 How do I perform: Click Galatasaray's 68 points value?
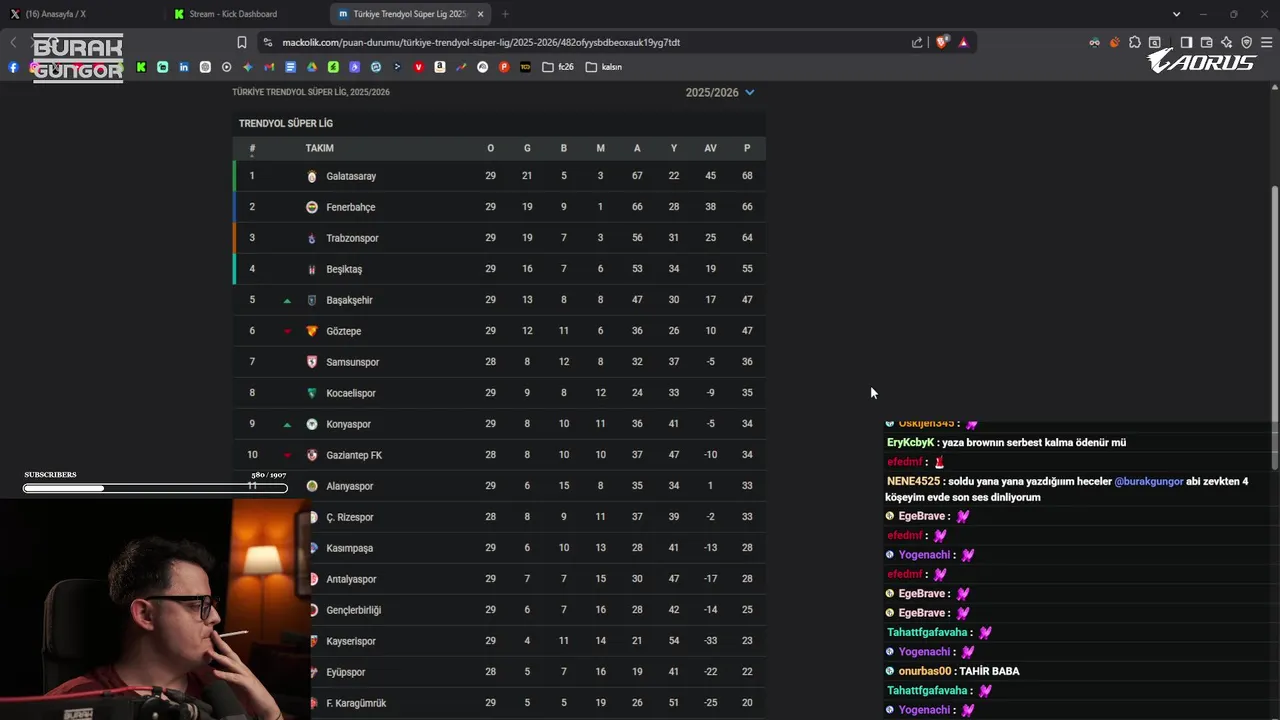(x=747, y=176)
